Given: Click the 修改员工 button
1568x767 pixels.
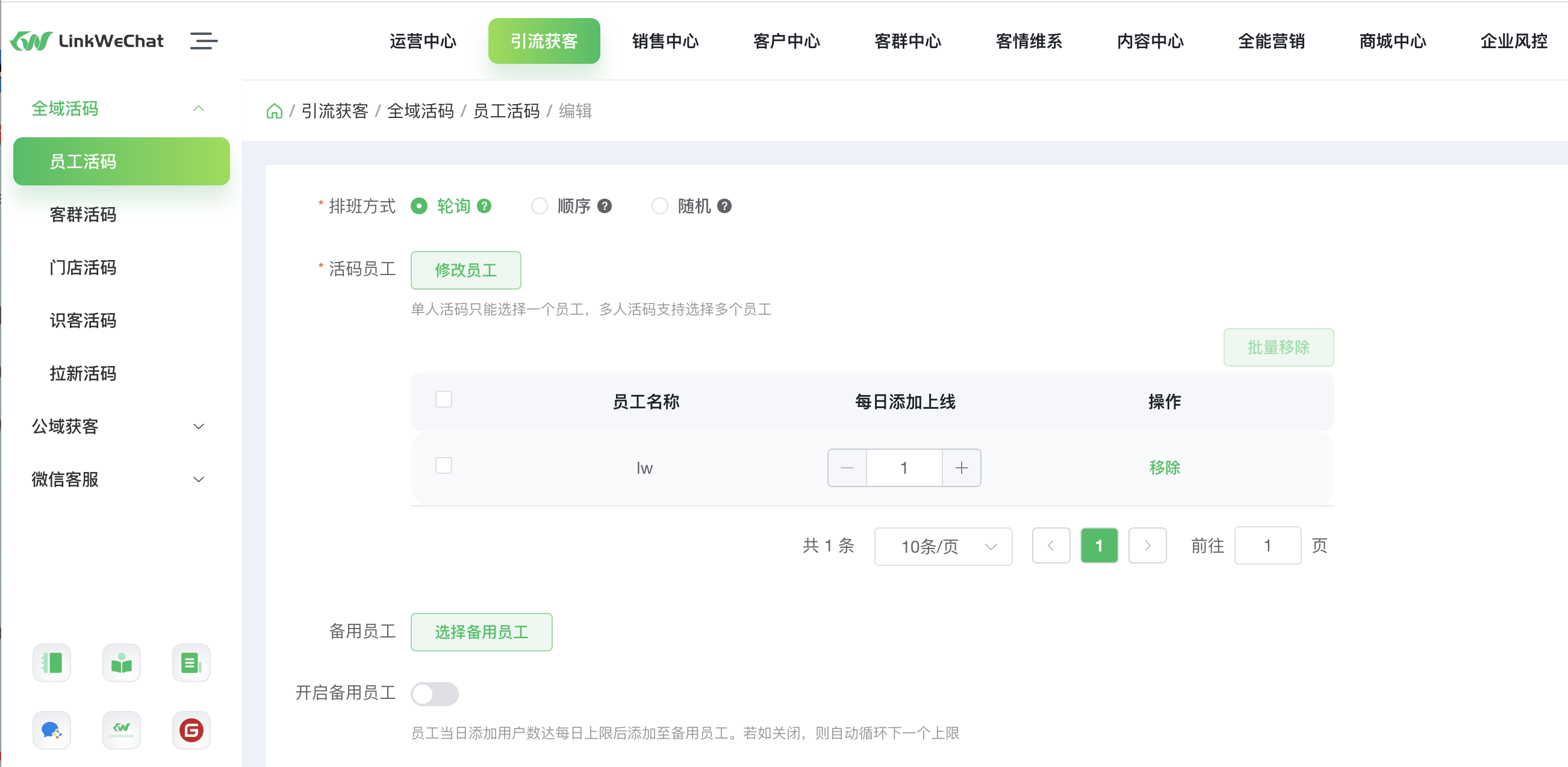Looking at the screenshot, I should [465, 270].
